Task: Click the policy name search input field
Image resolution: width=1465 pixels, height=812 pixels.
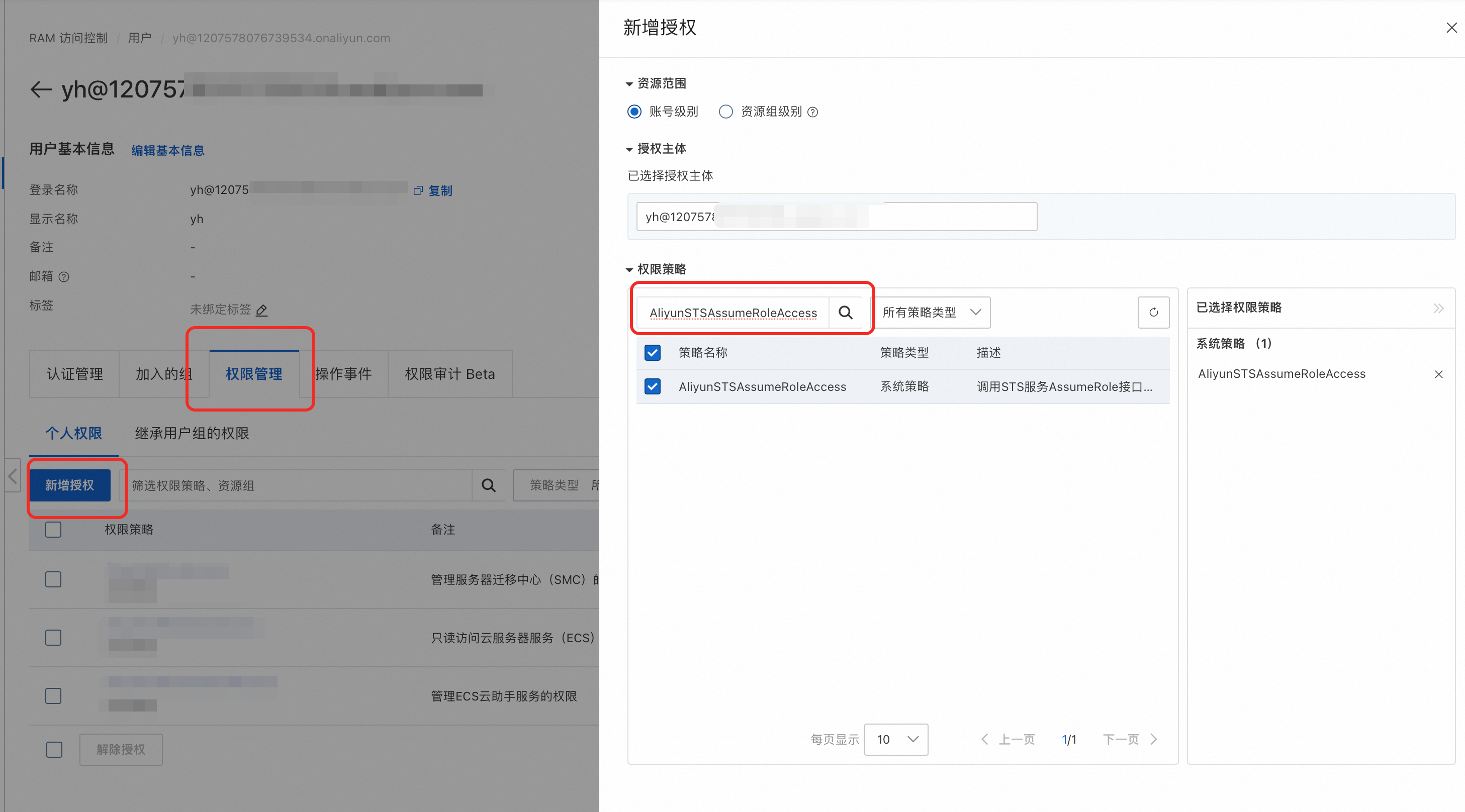Action: (x=732, y=312)
